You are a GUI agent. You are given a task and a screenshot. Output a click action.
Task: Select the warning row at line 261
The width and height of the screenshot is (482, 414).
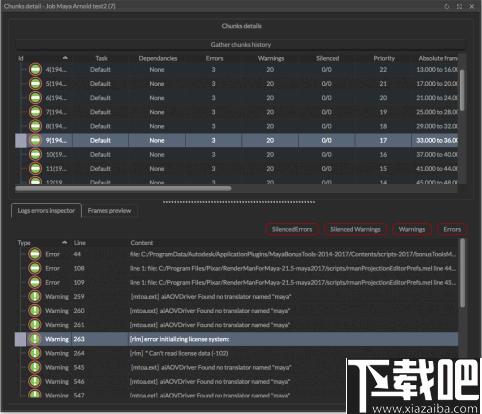pos(237,325)
